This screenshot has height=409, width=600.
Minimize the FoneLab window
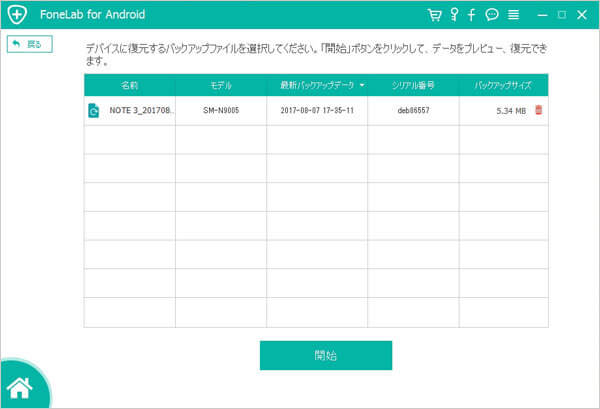click(542, 15)
